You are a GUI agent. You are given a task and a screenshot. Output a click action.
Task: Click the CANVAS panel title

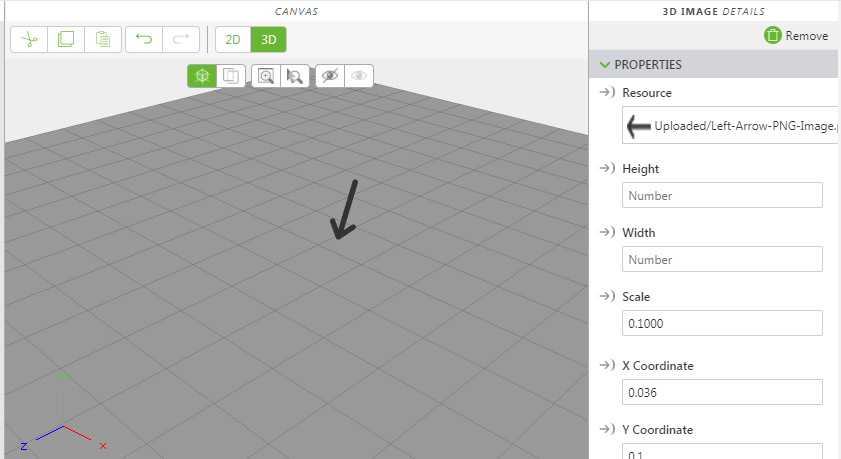coord(296,11)
